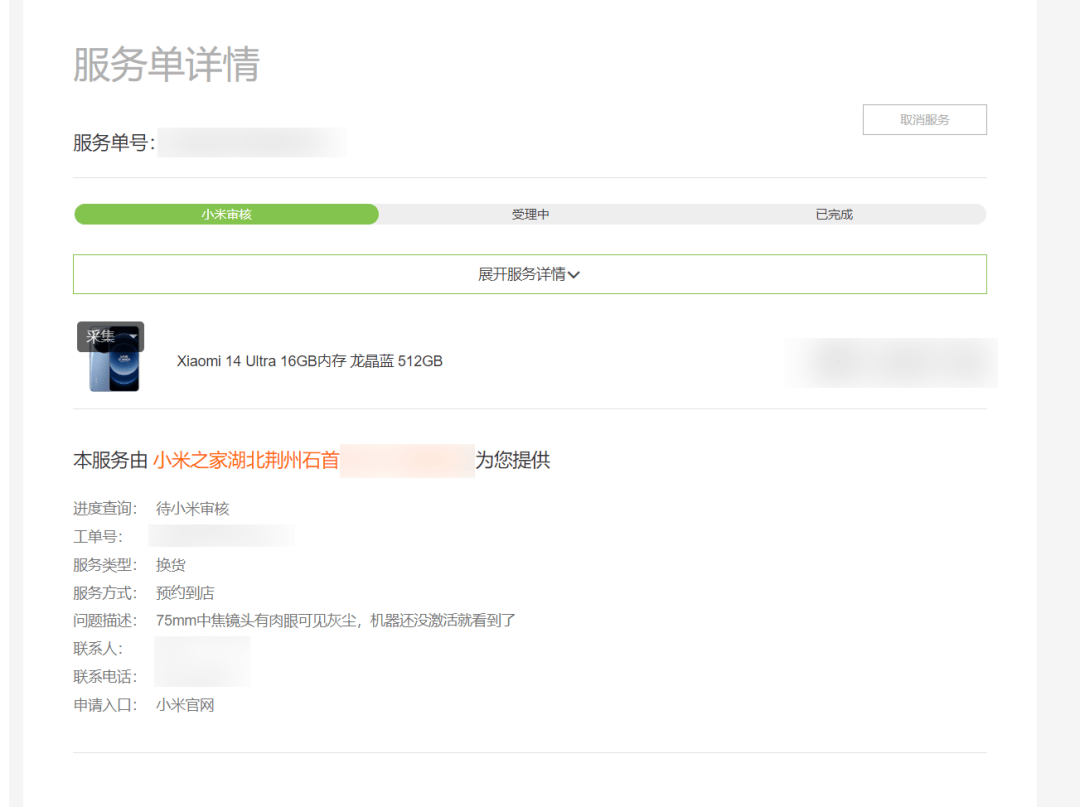Select the 预约到店 service method value
Viewport: 1080px width, 807px height.
(x=185, y=593)
